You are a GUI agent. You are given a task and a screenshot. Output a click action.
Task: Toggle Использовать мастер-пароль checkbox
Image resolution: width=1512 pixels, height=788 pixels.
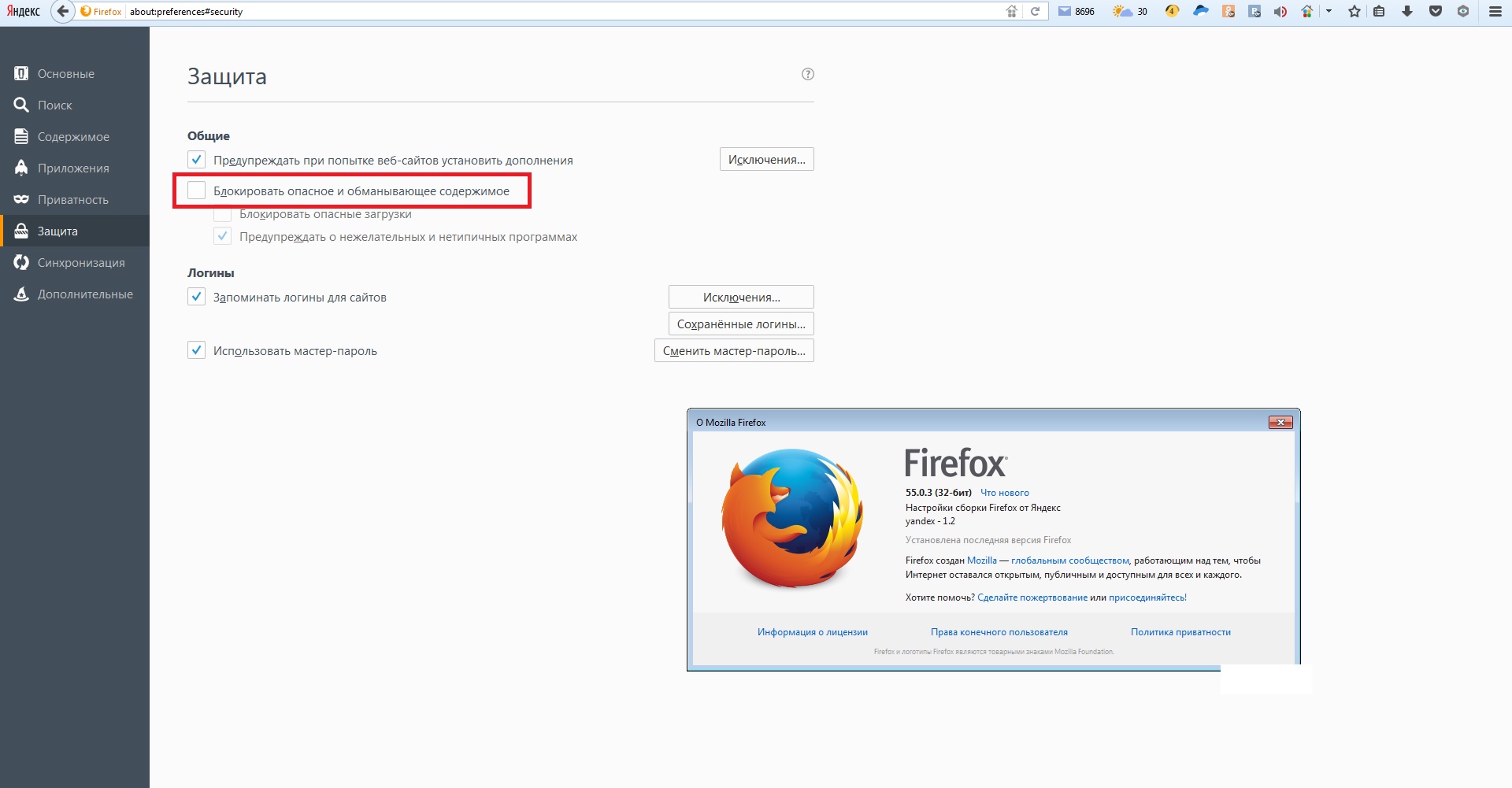[x=196, y=350]
